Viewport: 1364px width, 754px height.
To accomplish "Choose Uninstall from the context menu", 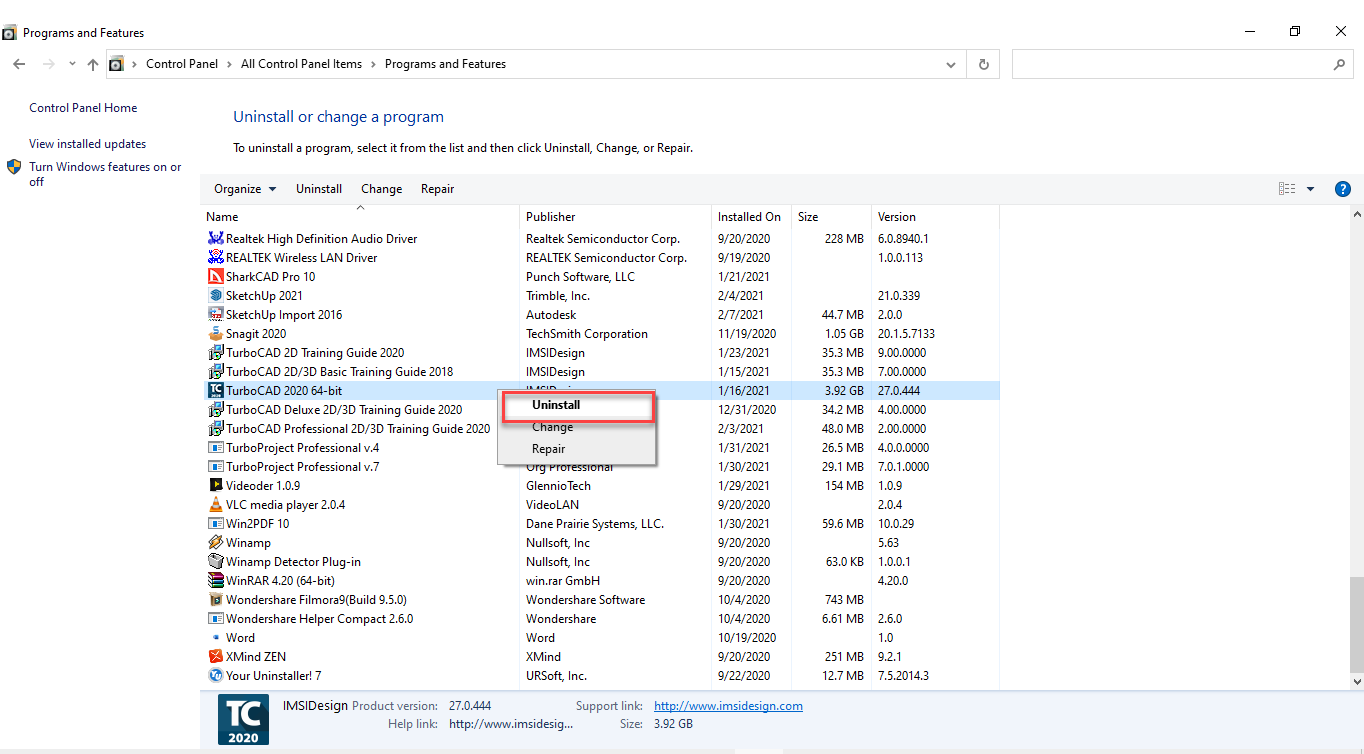I will click(x=577, y=406).
